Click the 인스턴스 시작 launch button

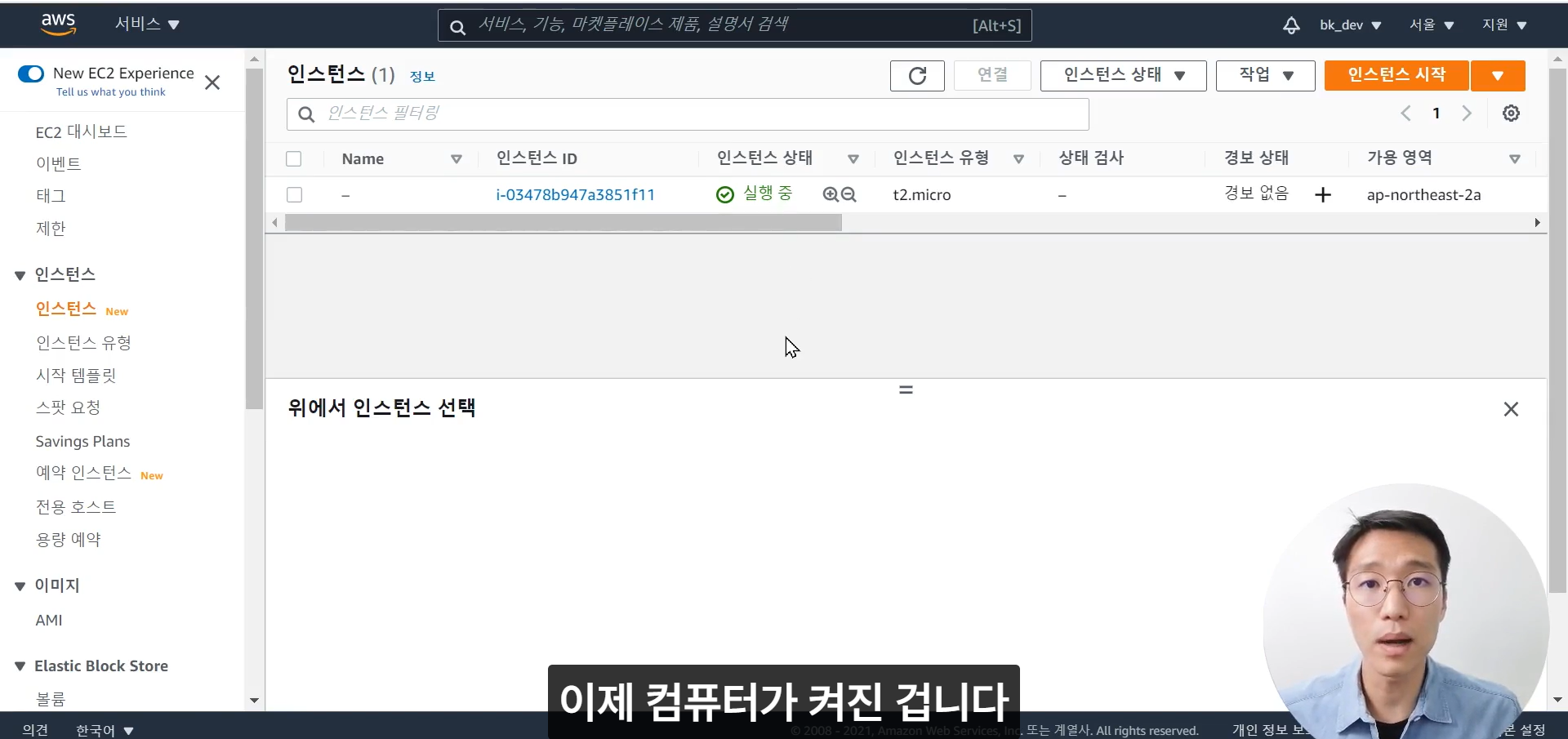point(1396,76)
